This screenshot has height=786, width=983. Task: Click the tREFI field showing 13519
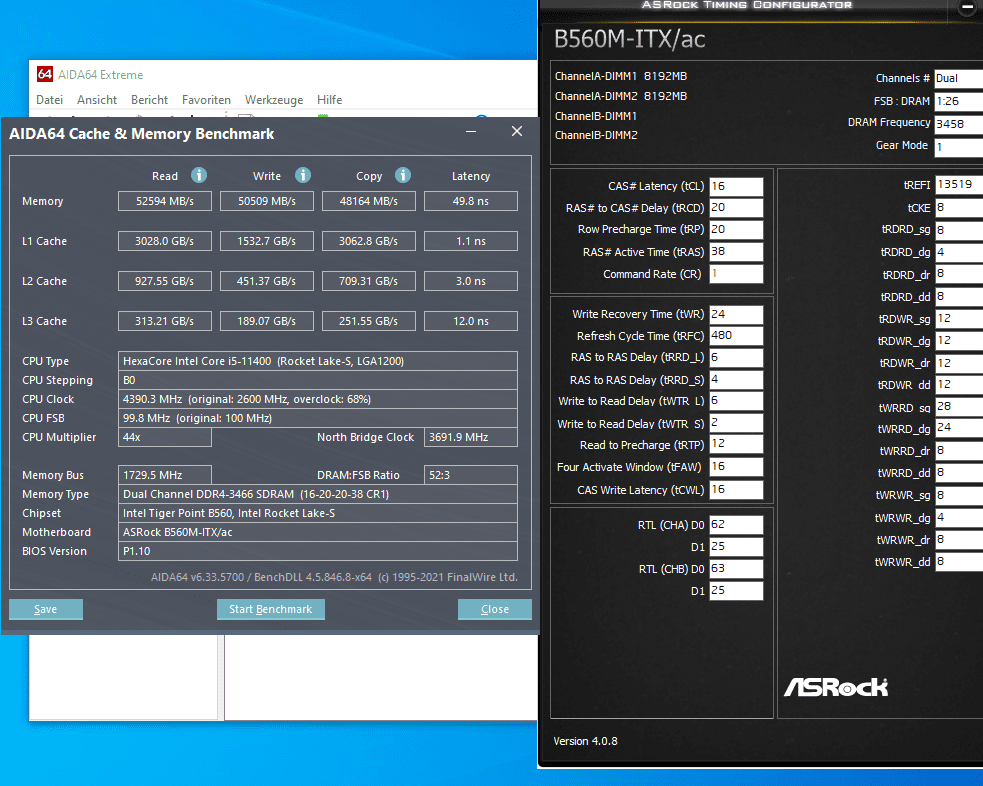pos(959,184)
